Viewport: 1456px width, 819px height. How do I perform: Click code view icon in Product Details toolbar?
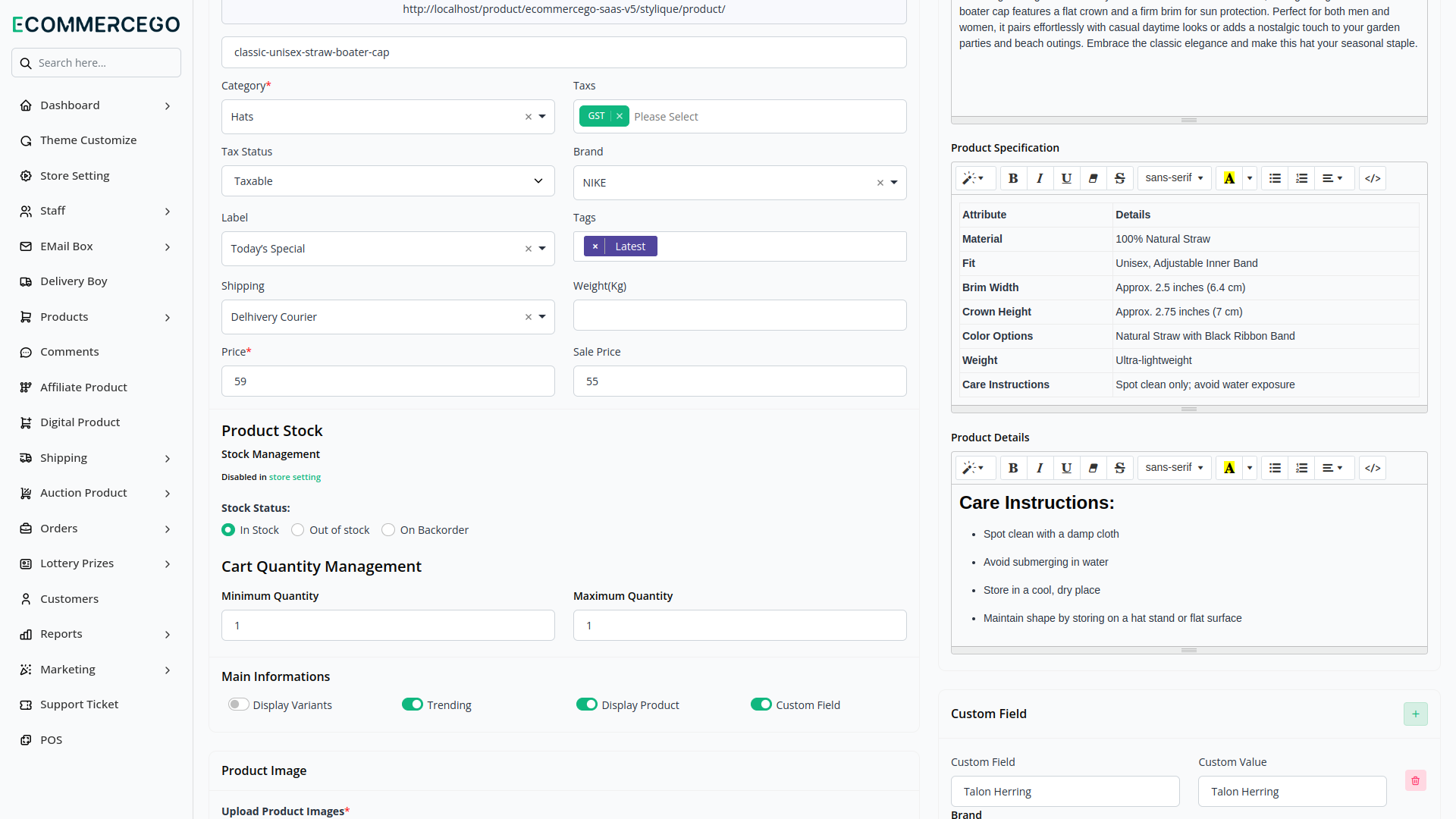[x=1373, y=468]
